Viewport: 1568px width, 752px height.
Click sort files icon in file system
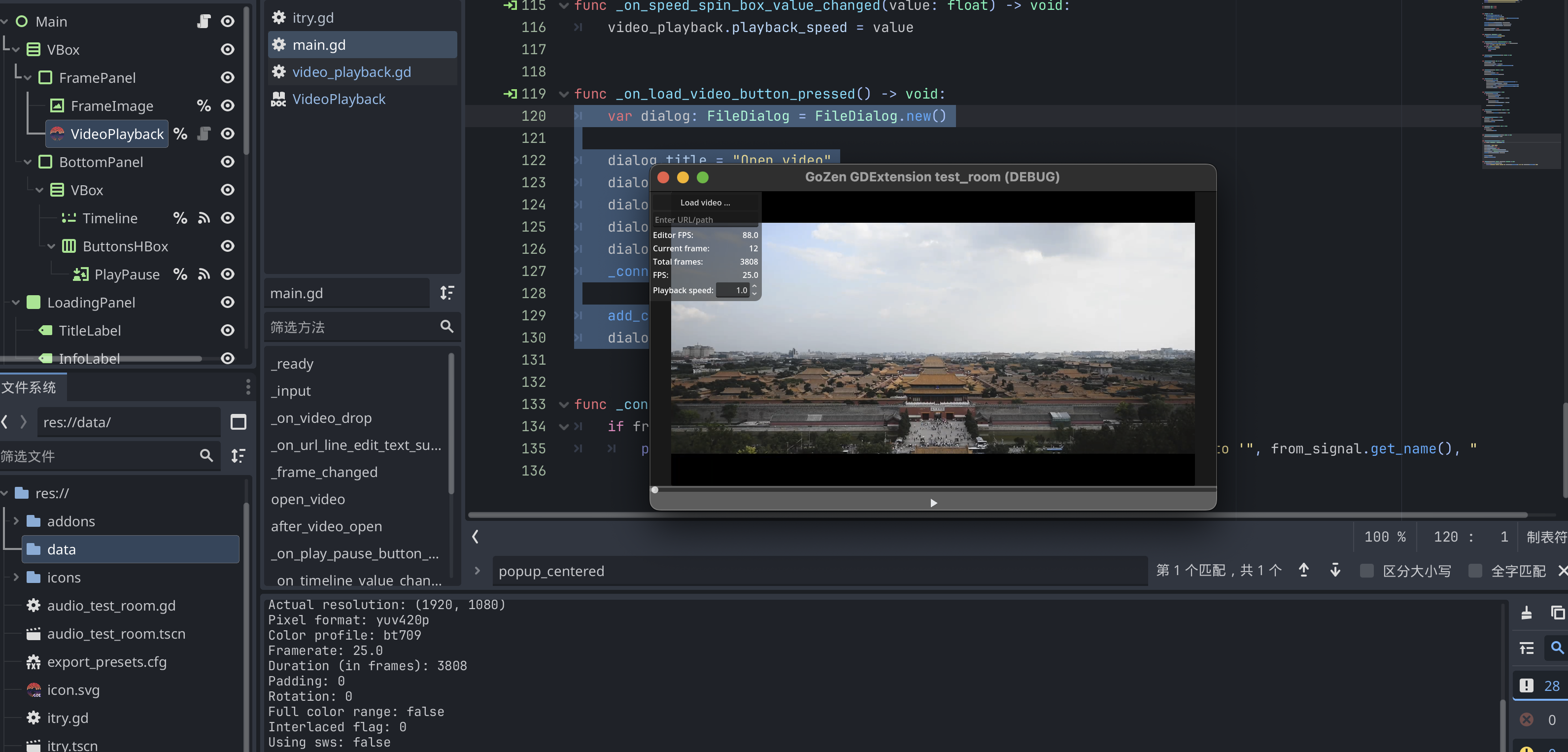point(238,455)
